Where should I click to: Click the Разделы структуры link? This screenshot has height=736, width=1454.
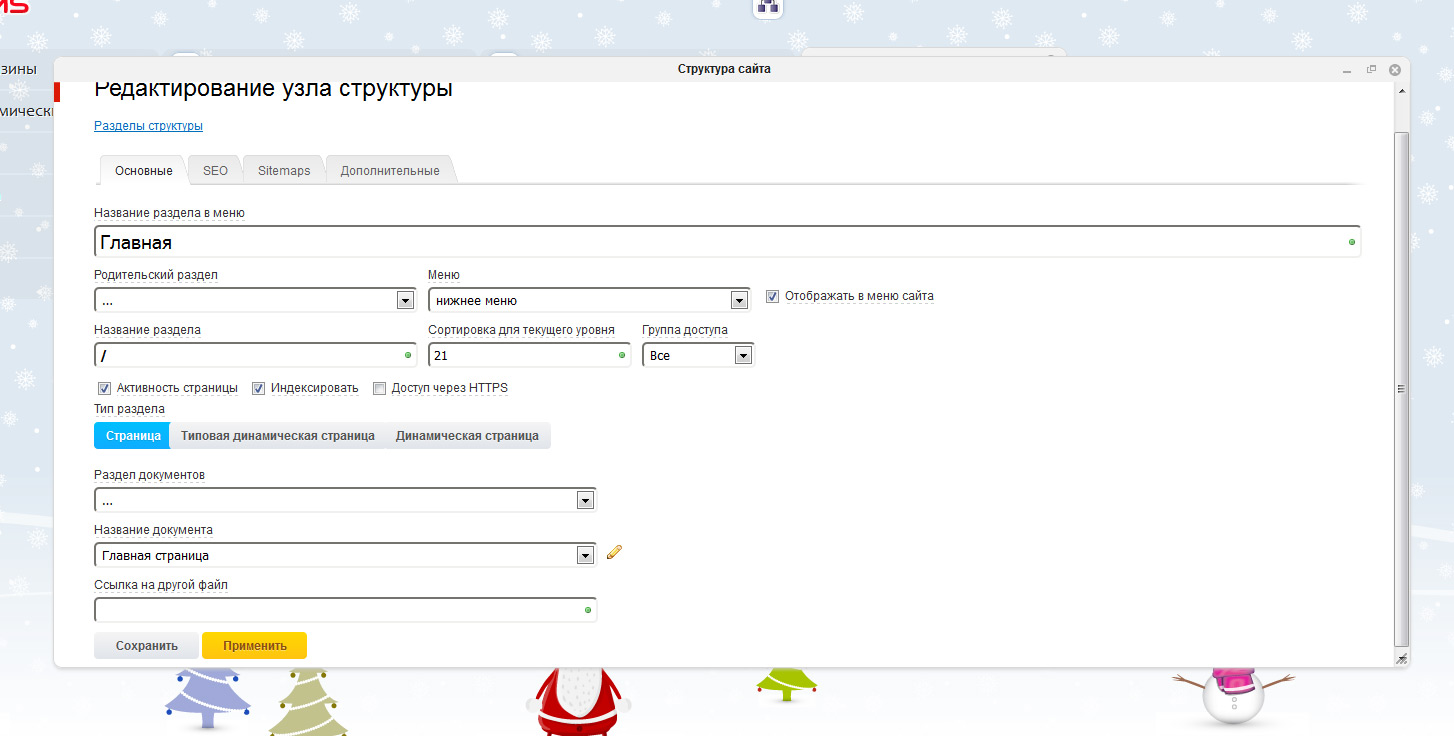pos(148,126)
